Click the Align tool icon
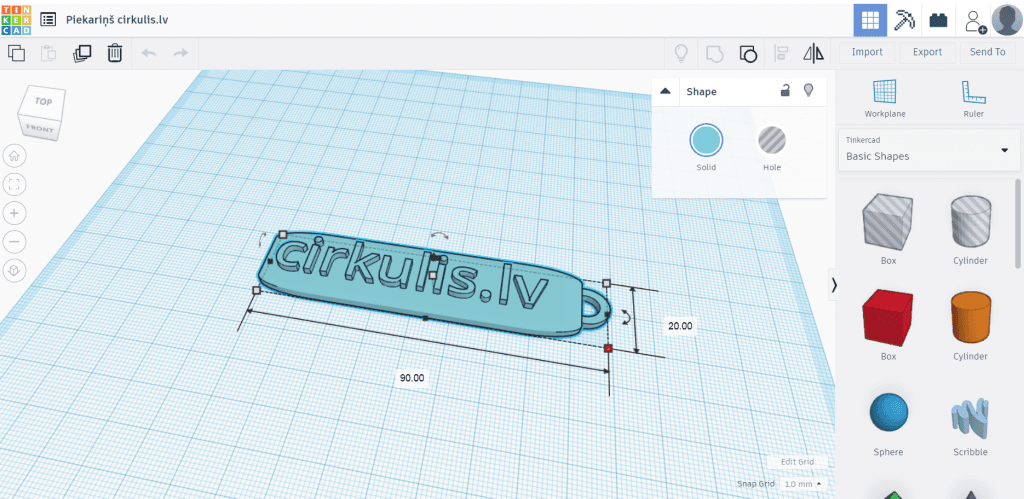 [x=780, y=53]
